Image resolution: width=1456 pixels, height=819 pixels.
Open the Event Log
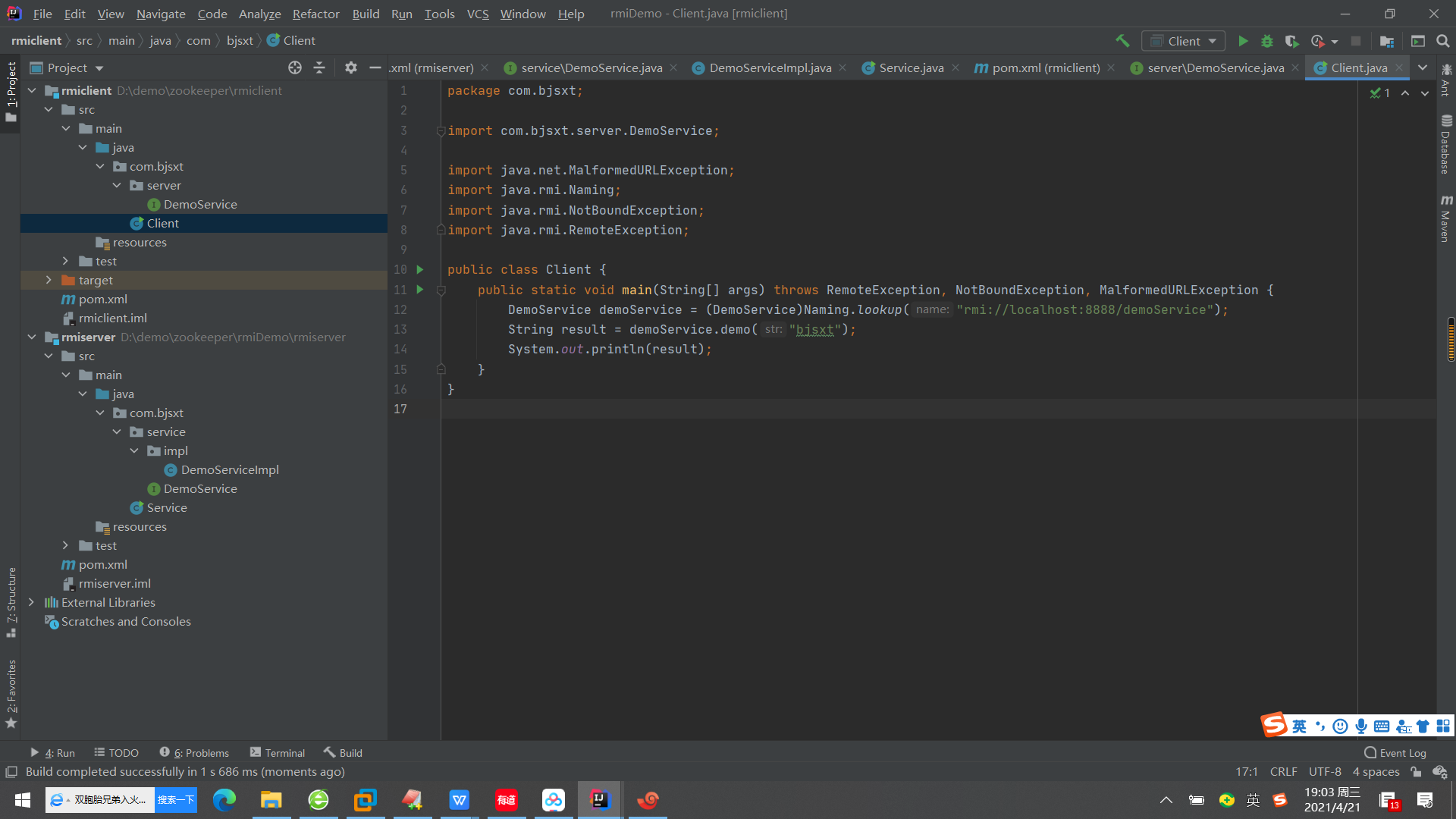[1395, 753]
